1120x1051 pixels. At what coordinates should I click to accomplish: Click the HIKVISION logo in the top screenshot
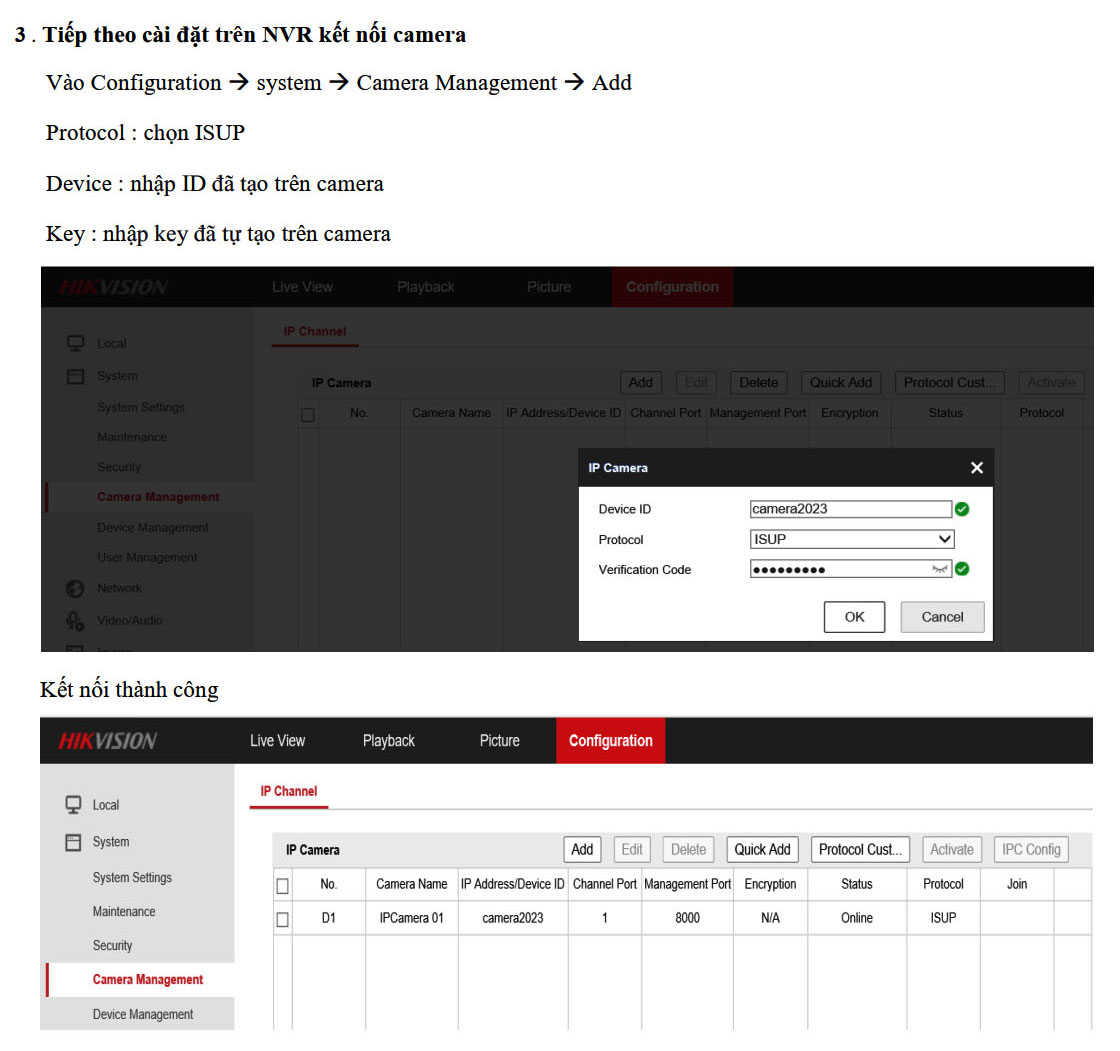[113, 287]
